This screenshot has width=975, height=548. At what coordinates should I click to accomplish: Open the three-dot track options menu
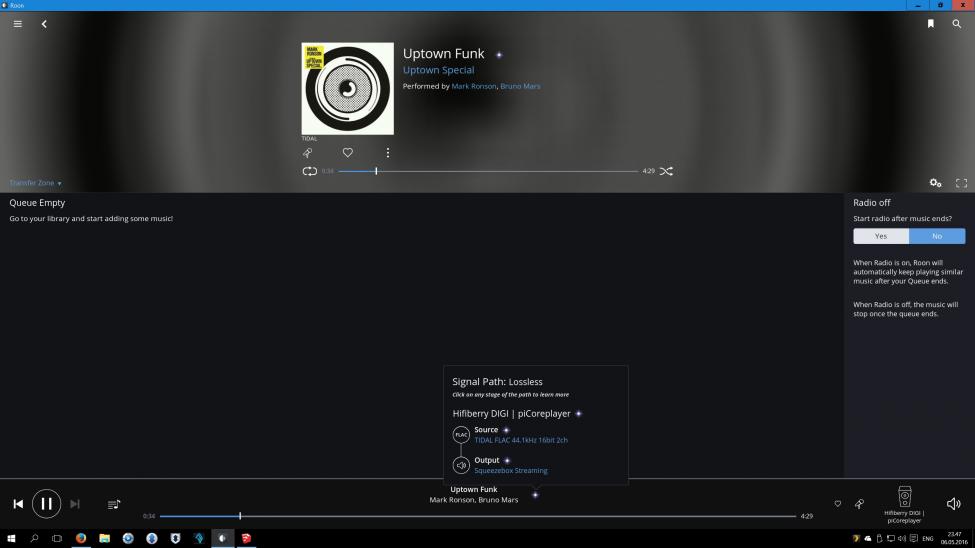click(387, 152)
